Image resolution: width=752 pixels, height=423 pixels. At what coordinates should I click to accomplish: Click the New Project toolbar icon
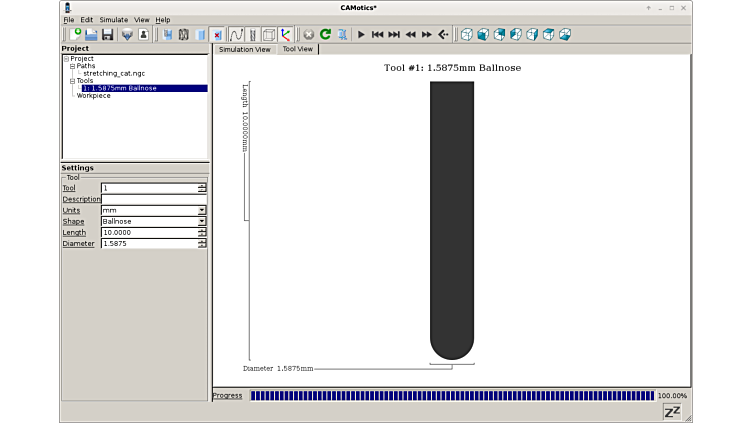click(x=75, y=34)
